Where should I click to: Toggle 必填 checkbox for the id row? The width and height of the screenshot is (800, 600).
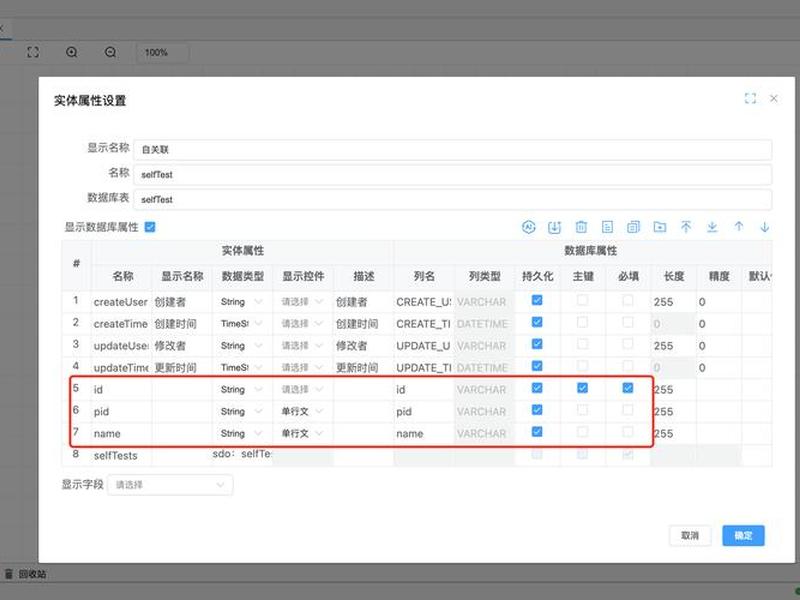pyautogui.click(x=628, y=388)
